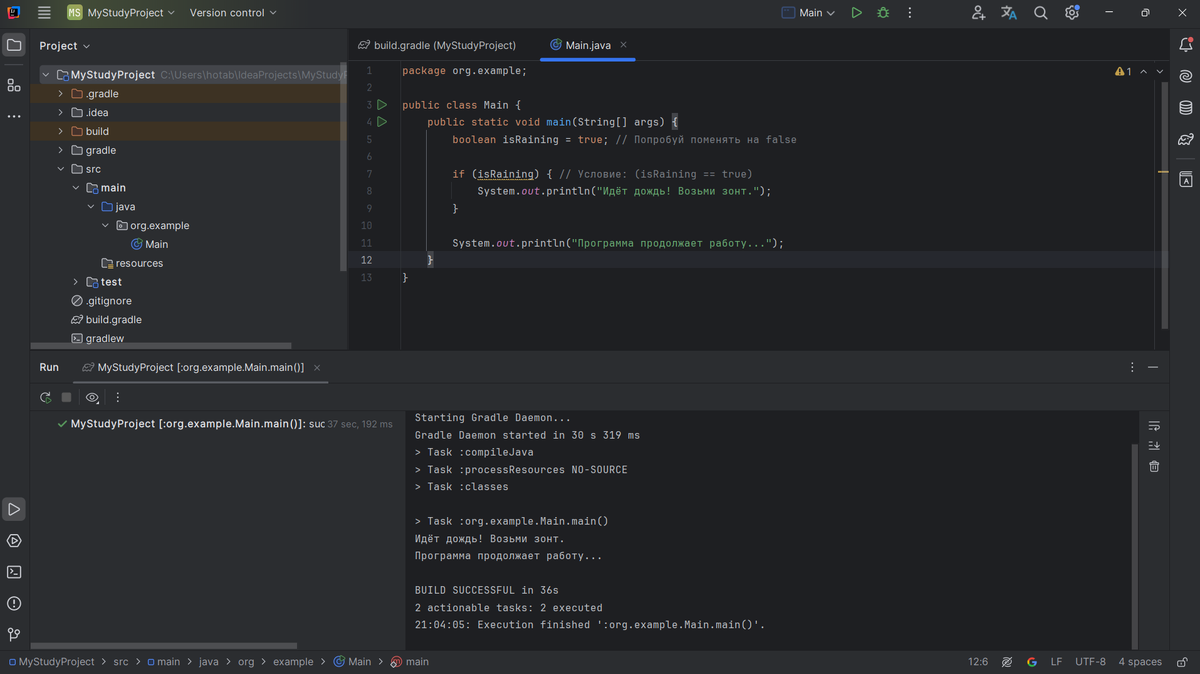
Task: Toggle scroll to end in console
Action: (1154, 446)
